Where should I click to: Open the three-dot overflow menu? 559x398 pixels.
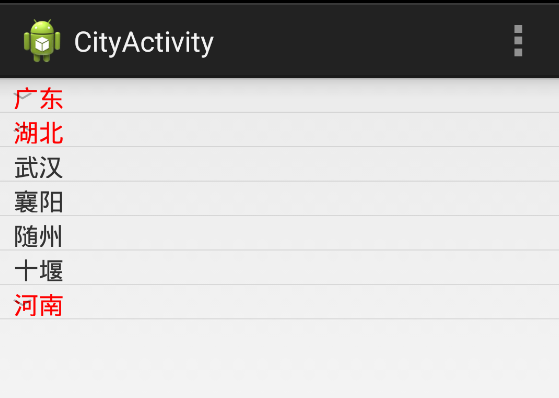click(x=518, y=41)
